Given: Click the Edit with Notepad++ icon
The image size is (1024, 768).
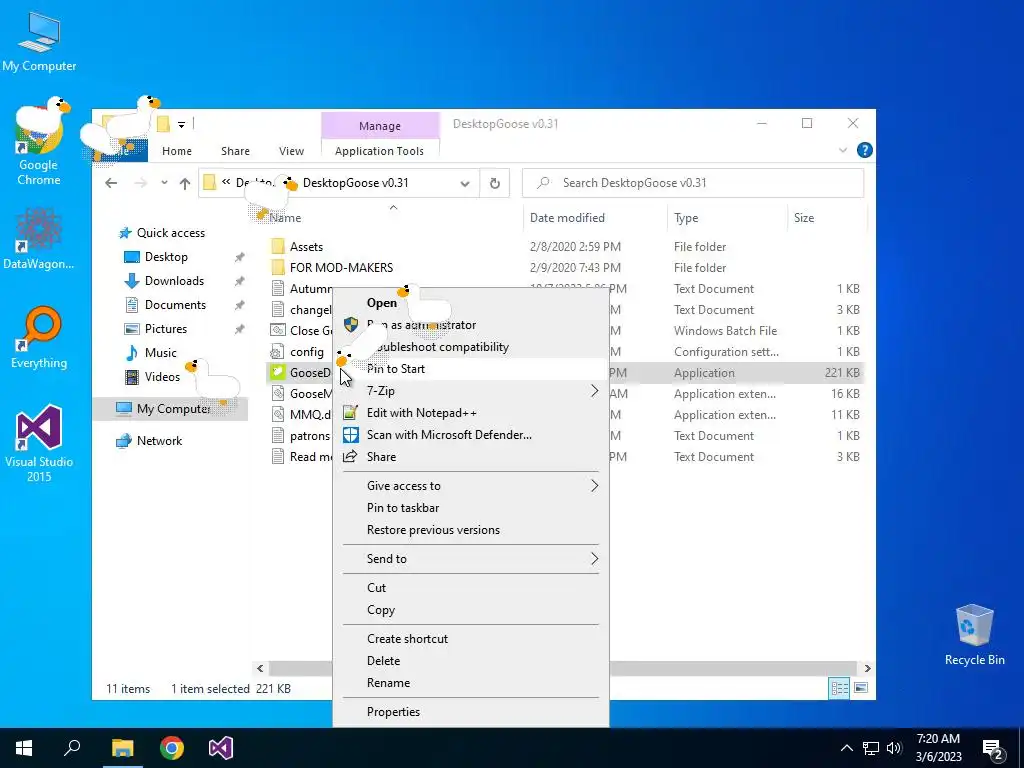Looking at the screenshot, I should click(351, 413).
